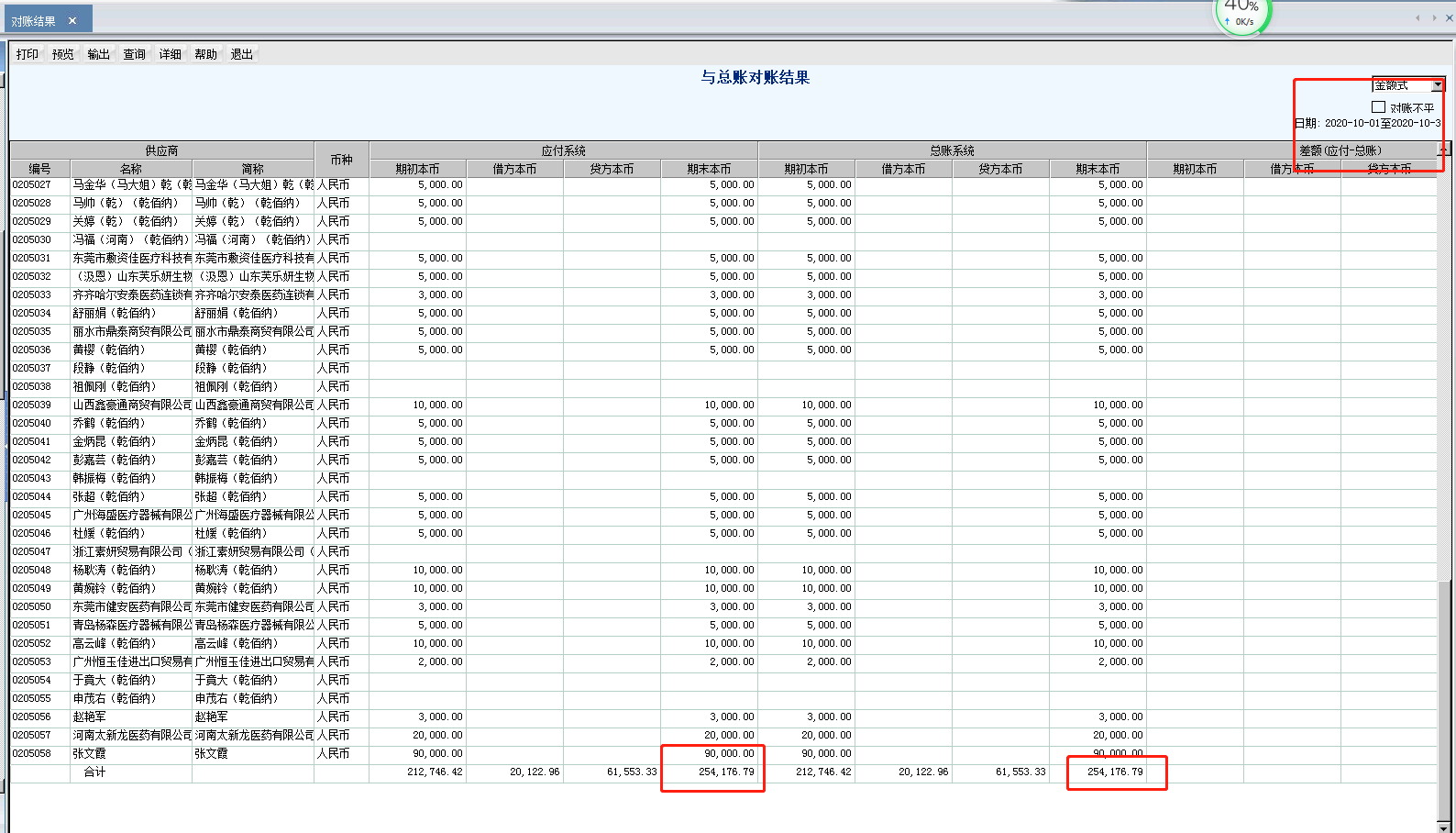Open the 查询 query option
The image size is (1456, 833).
point(134,54)
